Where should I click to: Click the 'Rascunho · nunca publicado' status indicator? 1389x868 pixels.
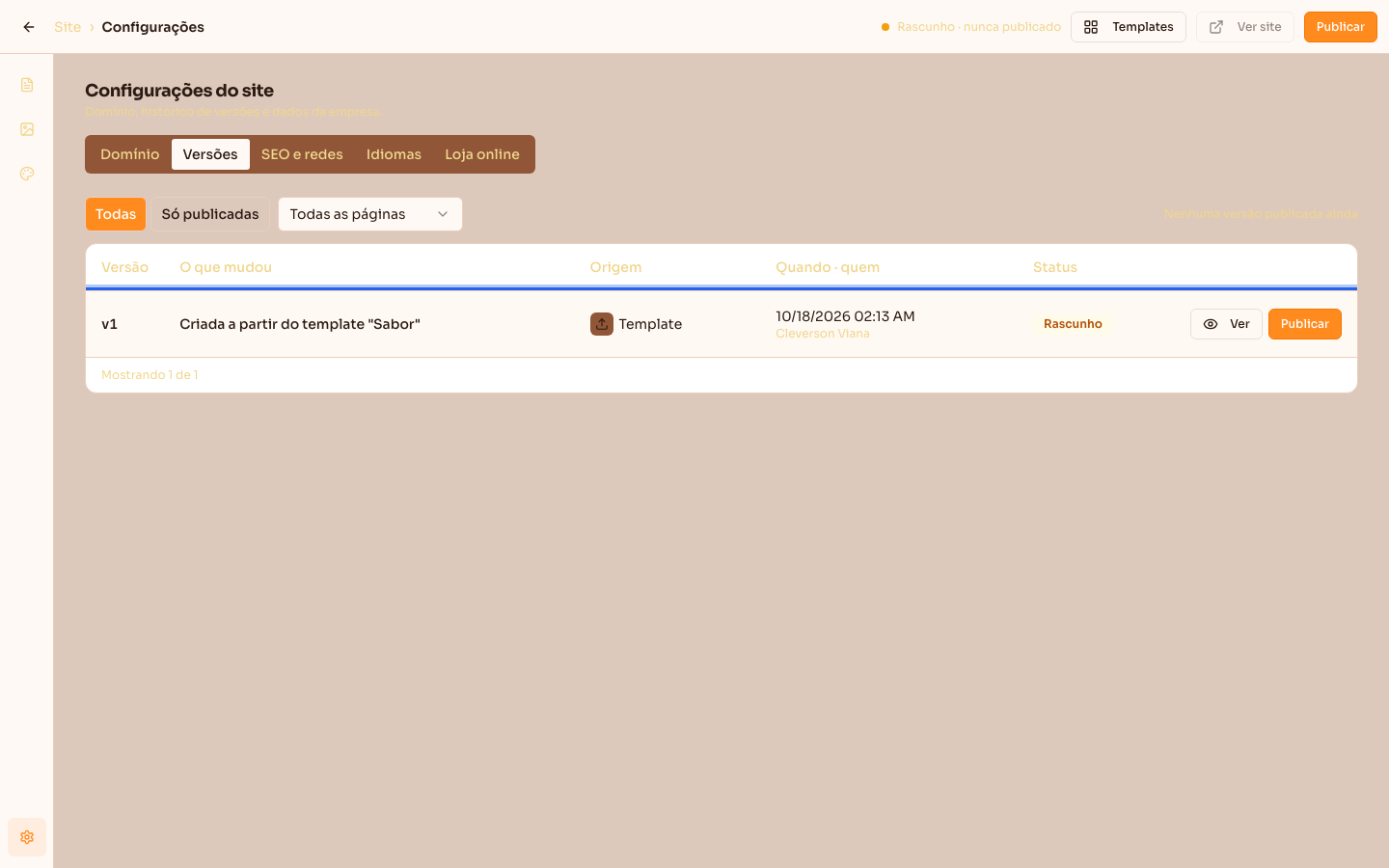pyautogui.click(x=971, y=27)
